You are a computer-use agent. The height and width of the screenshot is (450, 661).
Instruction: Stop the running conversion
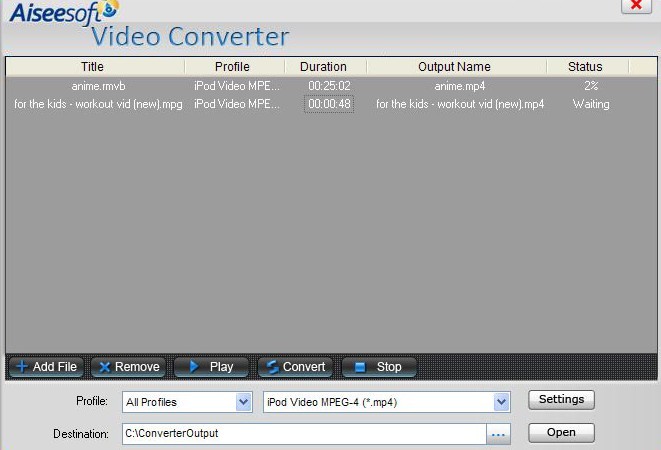click(379, 367)
